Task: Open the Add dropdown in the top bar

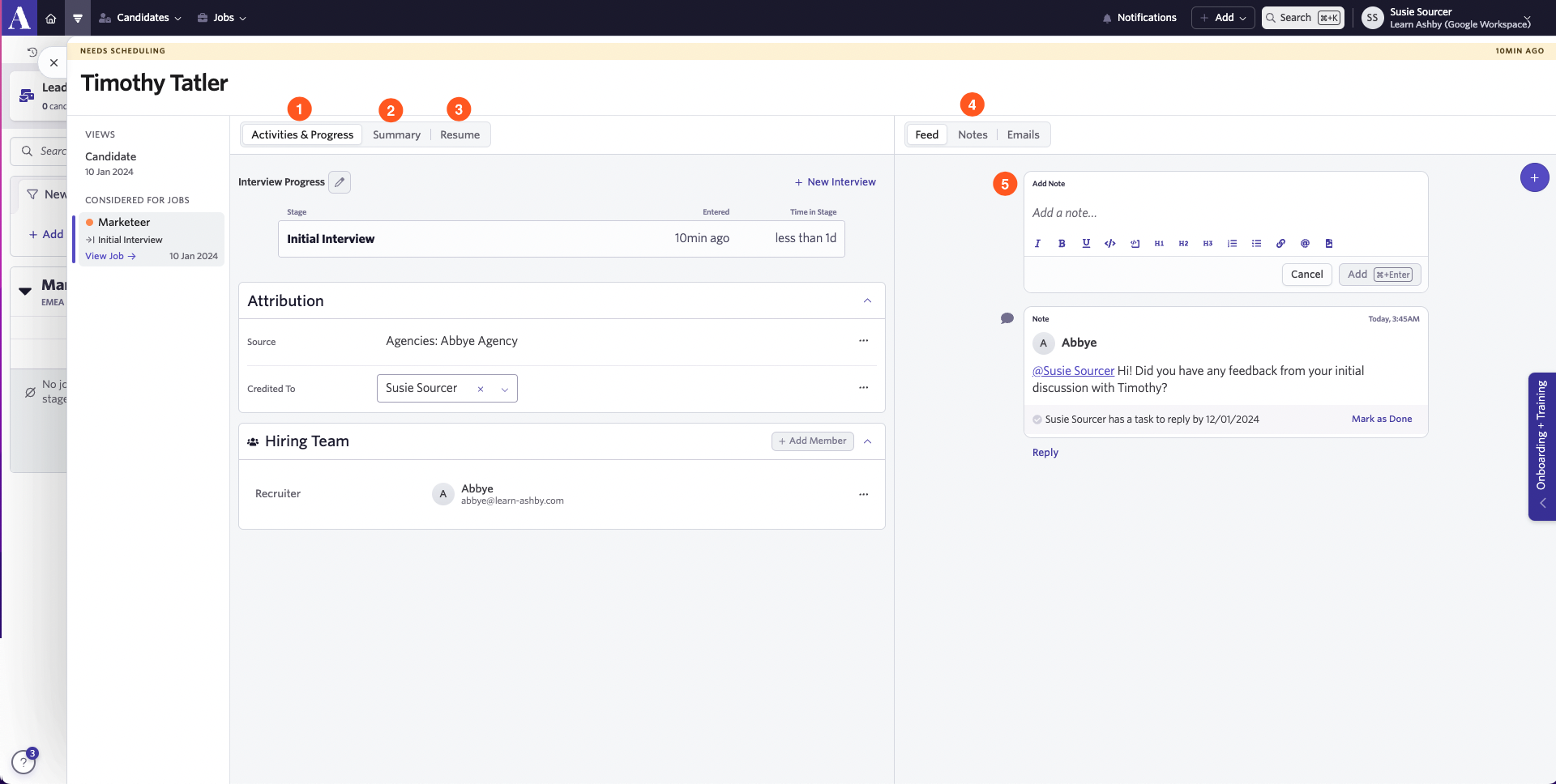Action: [x=1223, y=18]
